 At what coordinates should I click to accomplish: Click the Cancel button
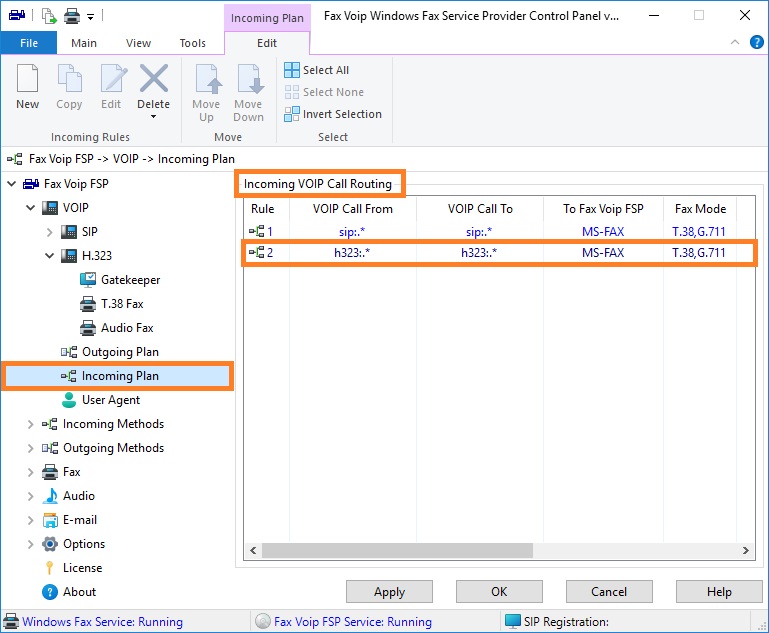[x=609, y=592]
